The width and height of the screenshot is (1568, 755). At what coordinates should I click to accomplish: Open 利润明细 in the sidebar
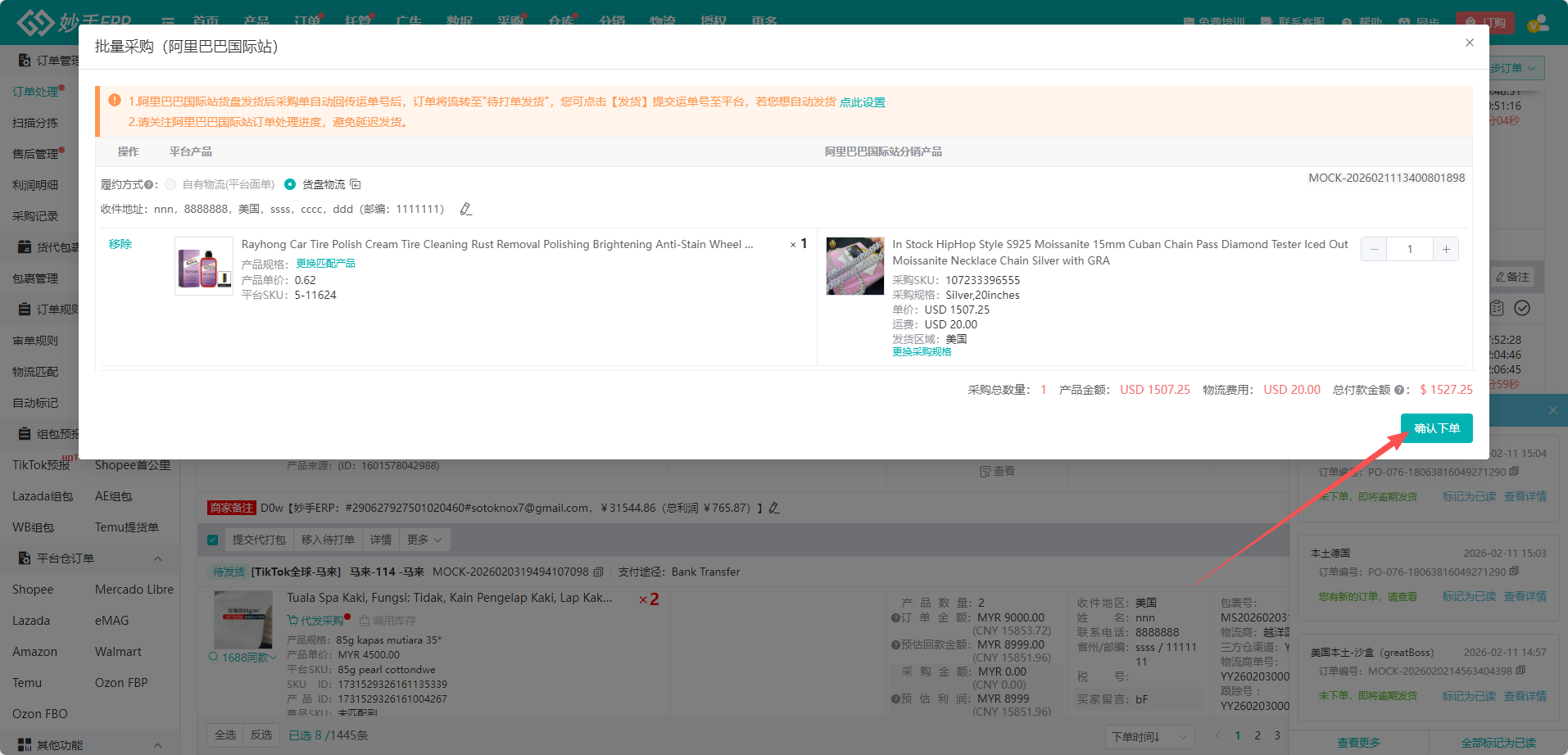(x=35, y=185)
